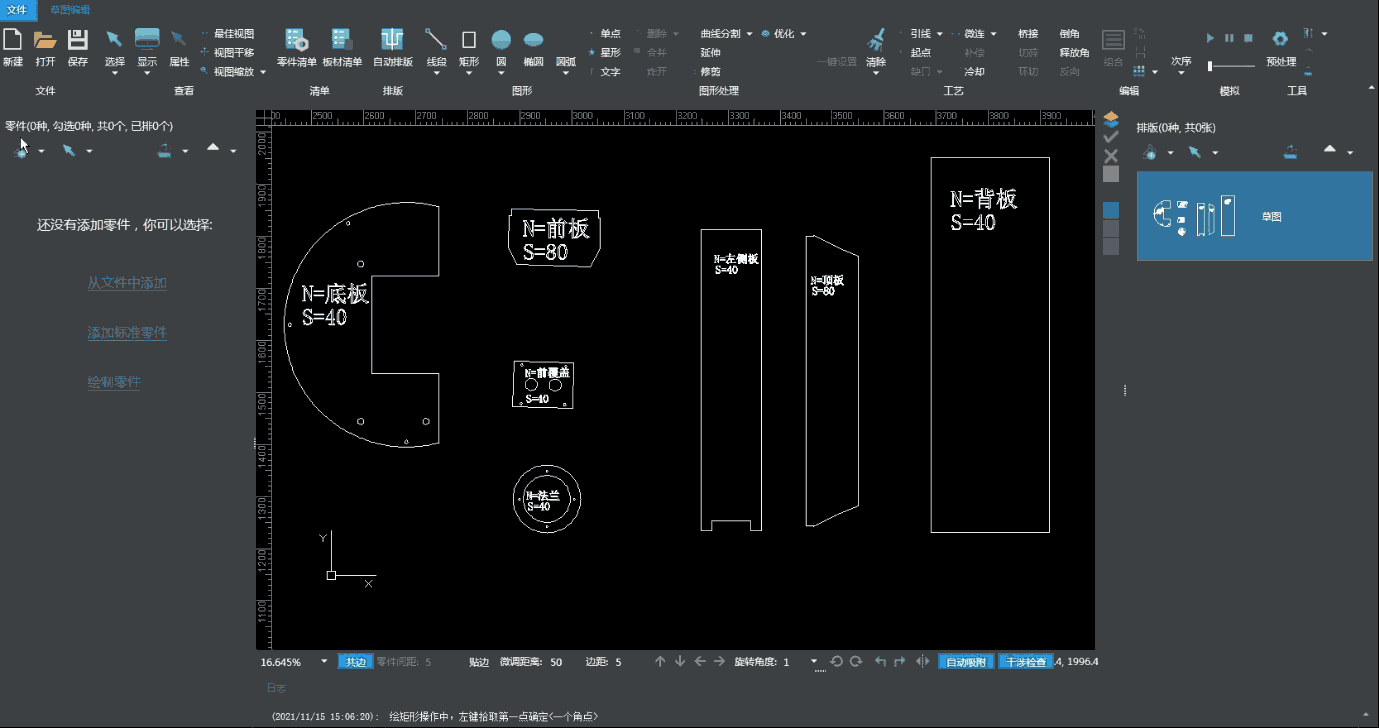Viewport: 1379px width, 728px height.
Task: Click the layers stack icon beside canvas
Action: pos(1111,119)
